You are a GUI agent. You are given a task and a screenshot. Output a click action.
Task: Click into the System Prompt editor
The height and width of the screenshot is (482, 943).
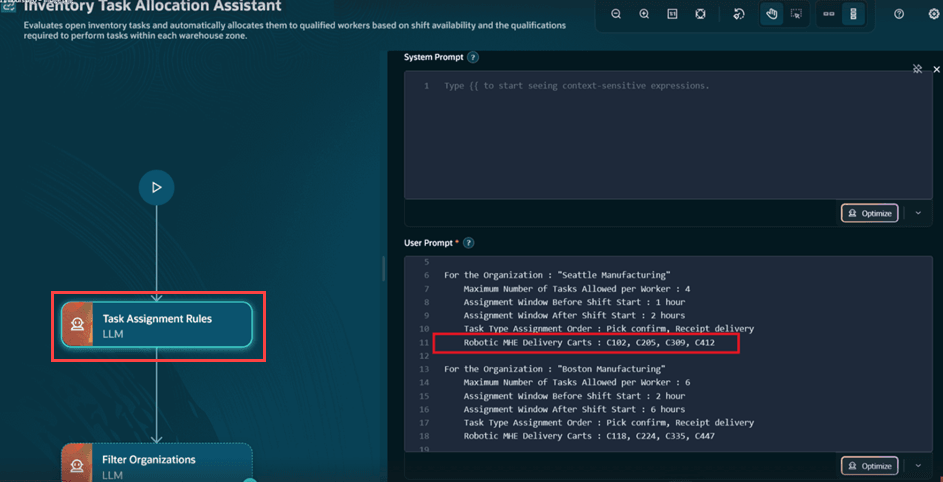tap(668, 135)
